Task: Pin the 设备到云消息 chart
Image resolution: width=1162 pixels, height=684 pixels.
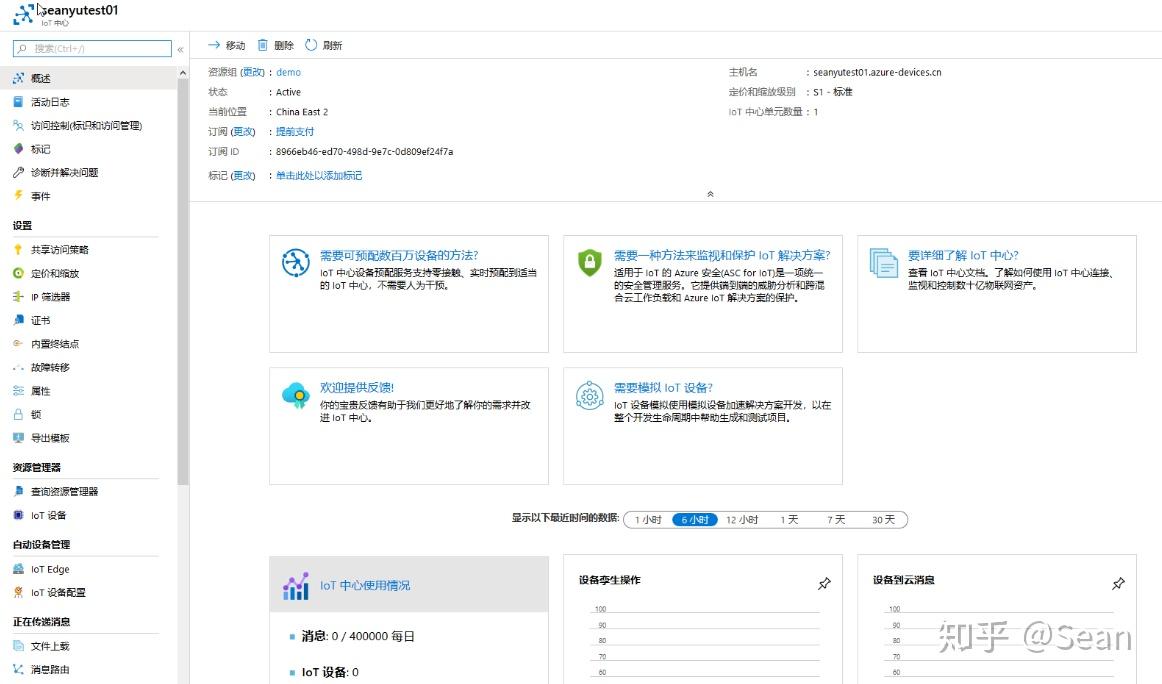Action: [1118, 583]
